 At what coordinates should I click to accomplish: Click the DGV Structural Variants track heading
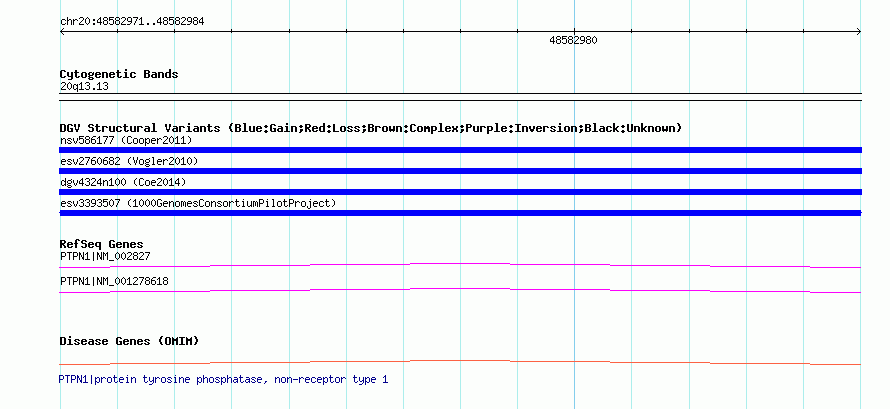pos(371,128)
